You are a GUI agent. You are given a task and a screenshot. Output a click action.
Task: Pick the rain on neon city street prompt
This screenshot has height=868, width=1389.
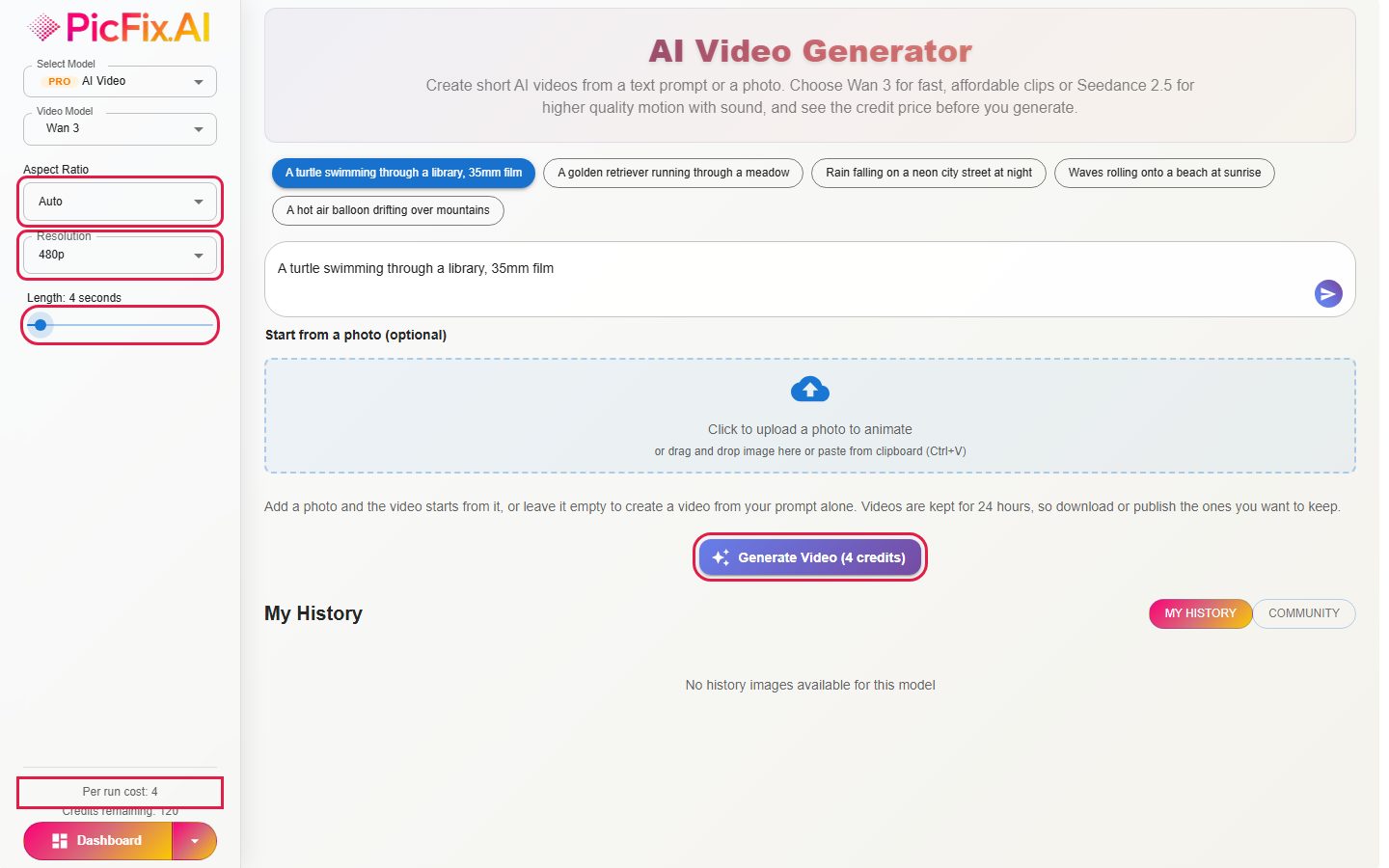[x=929, y=173]
